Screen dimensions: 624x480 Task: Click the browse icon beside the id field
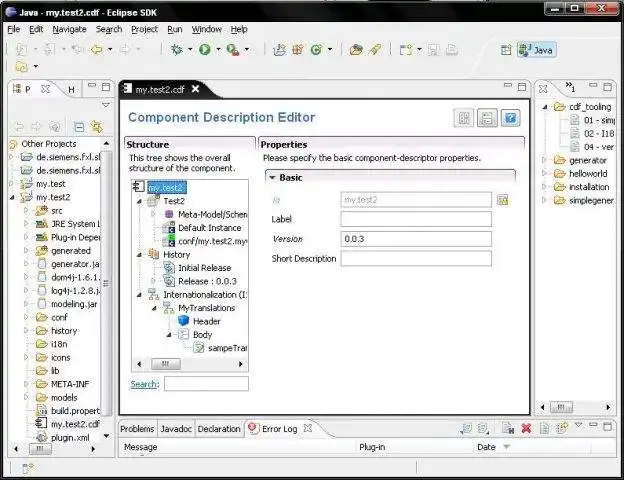pos(503,200)
